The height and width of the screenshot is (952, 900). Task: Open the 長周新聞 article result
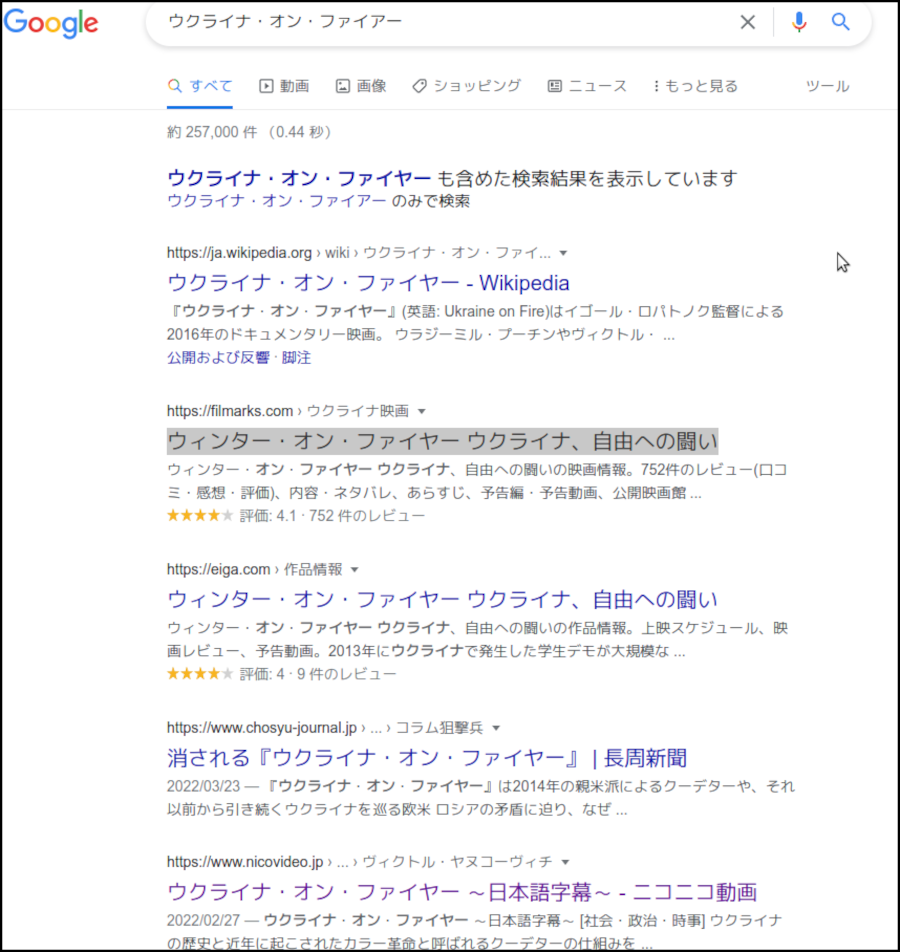(427, 757)
